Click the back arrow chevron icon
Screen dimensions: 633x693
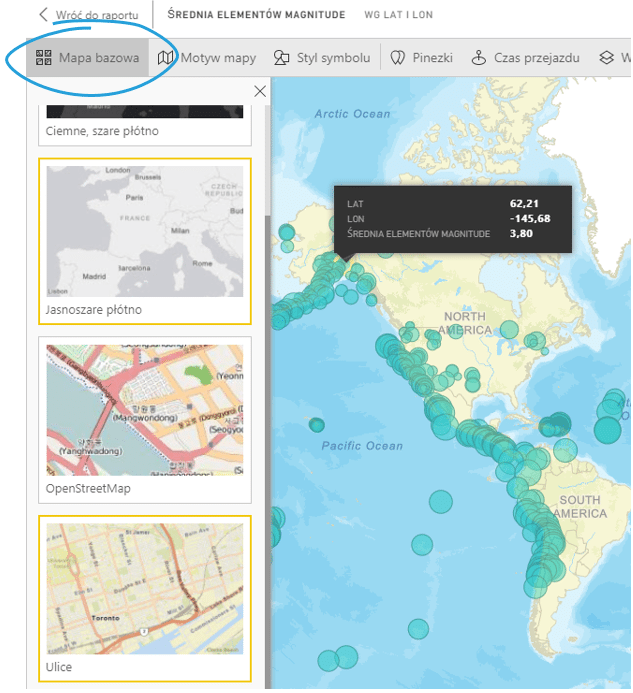[x=43, y=15]
